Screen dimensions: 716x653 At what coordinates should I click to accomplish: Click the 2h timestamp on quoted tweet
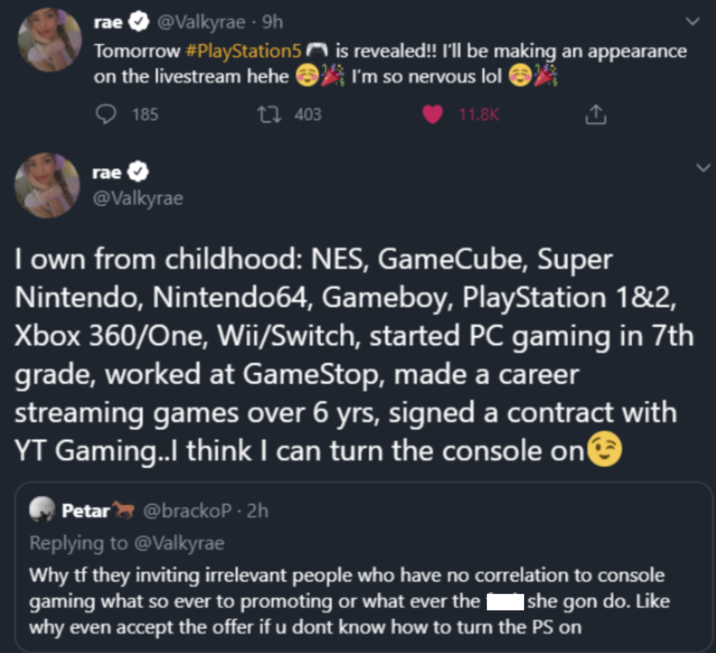pos(257,511)
